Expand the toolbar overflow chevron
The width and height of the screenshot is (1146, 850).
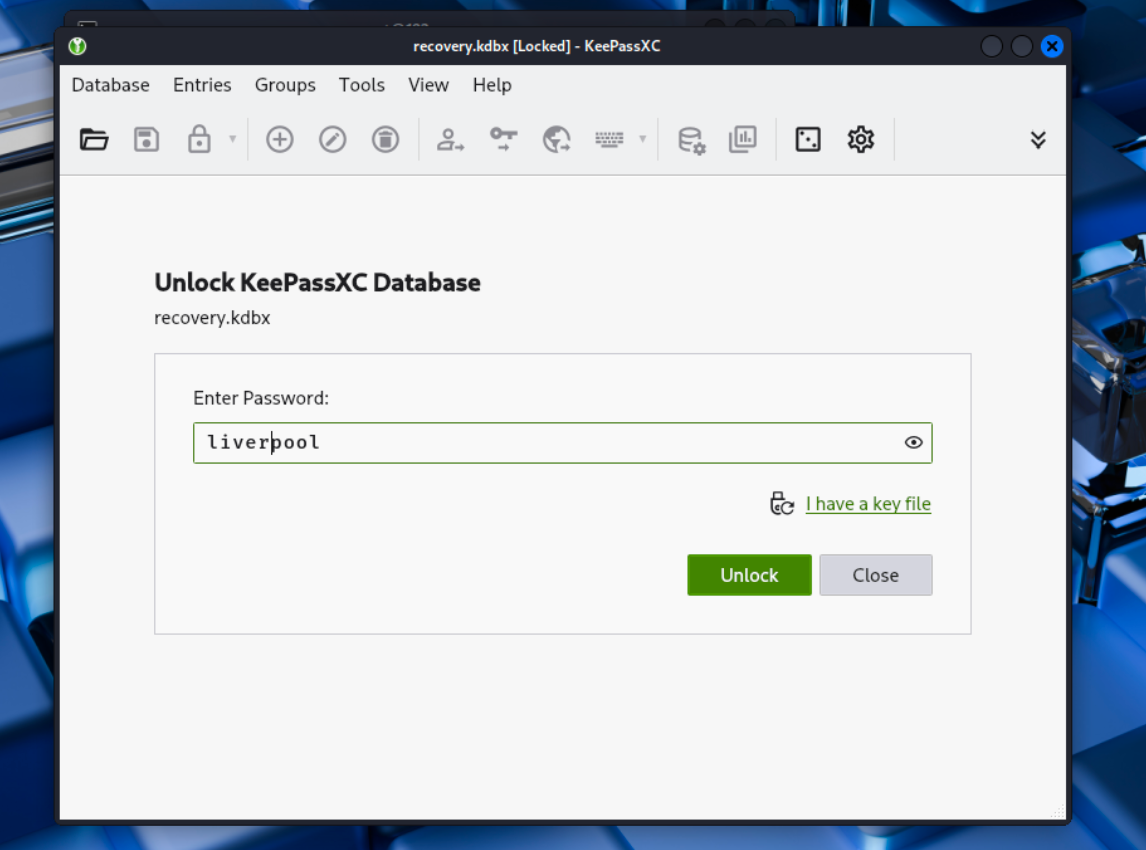[x=1038, y=140]
